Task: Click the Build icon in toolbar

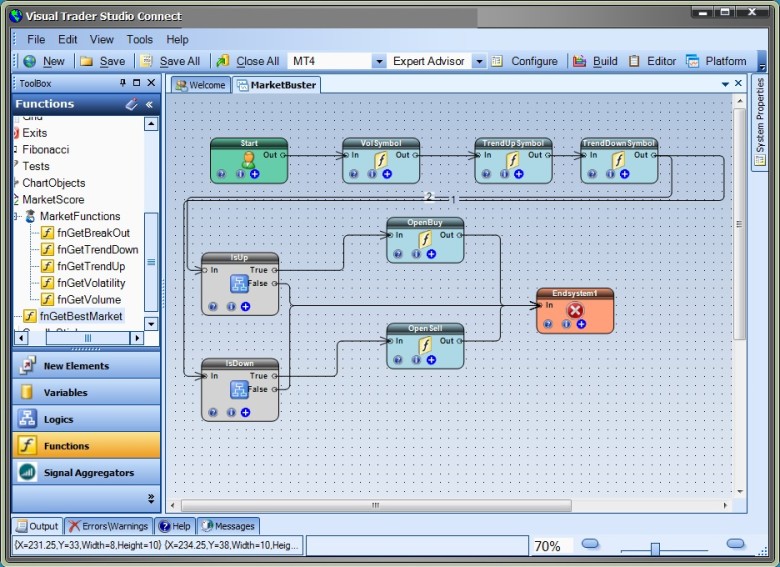Action: pyautogui.click(x=580, y=61)
